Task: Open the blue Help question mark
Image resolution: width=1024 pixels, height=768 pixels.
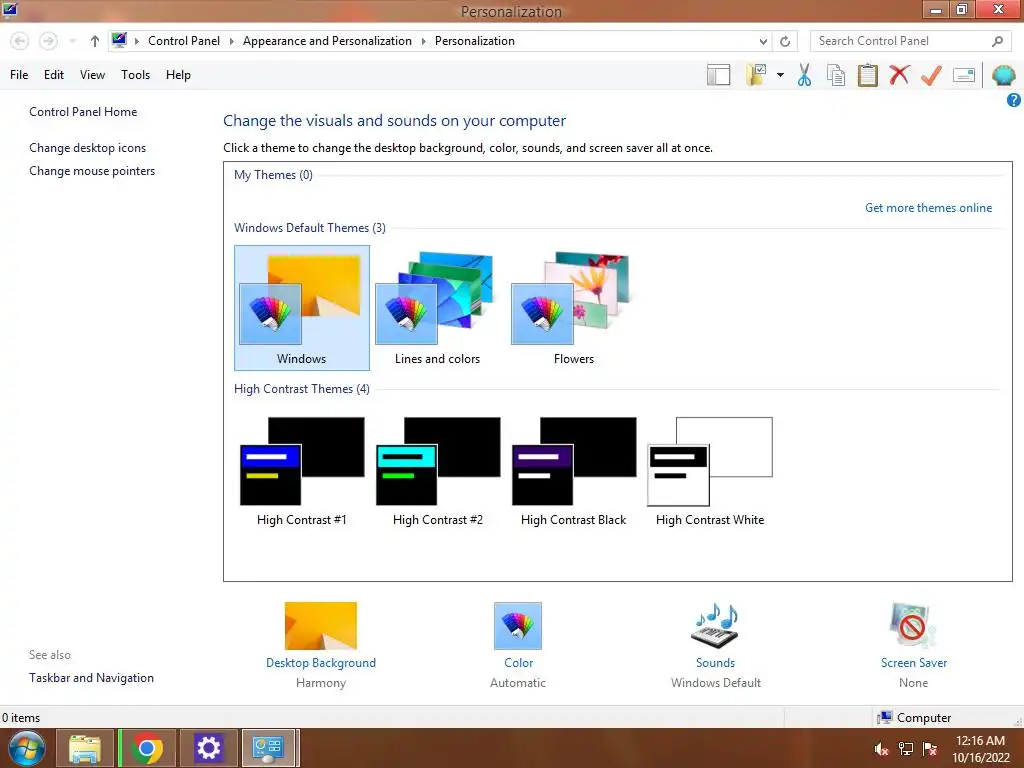Action: click(x=1014, y=100)
